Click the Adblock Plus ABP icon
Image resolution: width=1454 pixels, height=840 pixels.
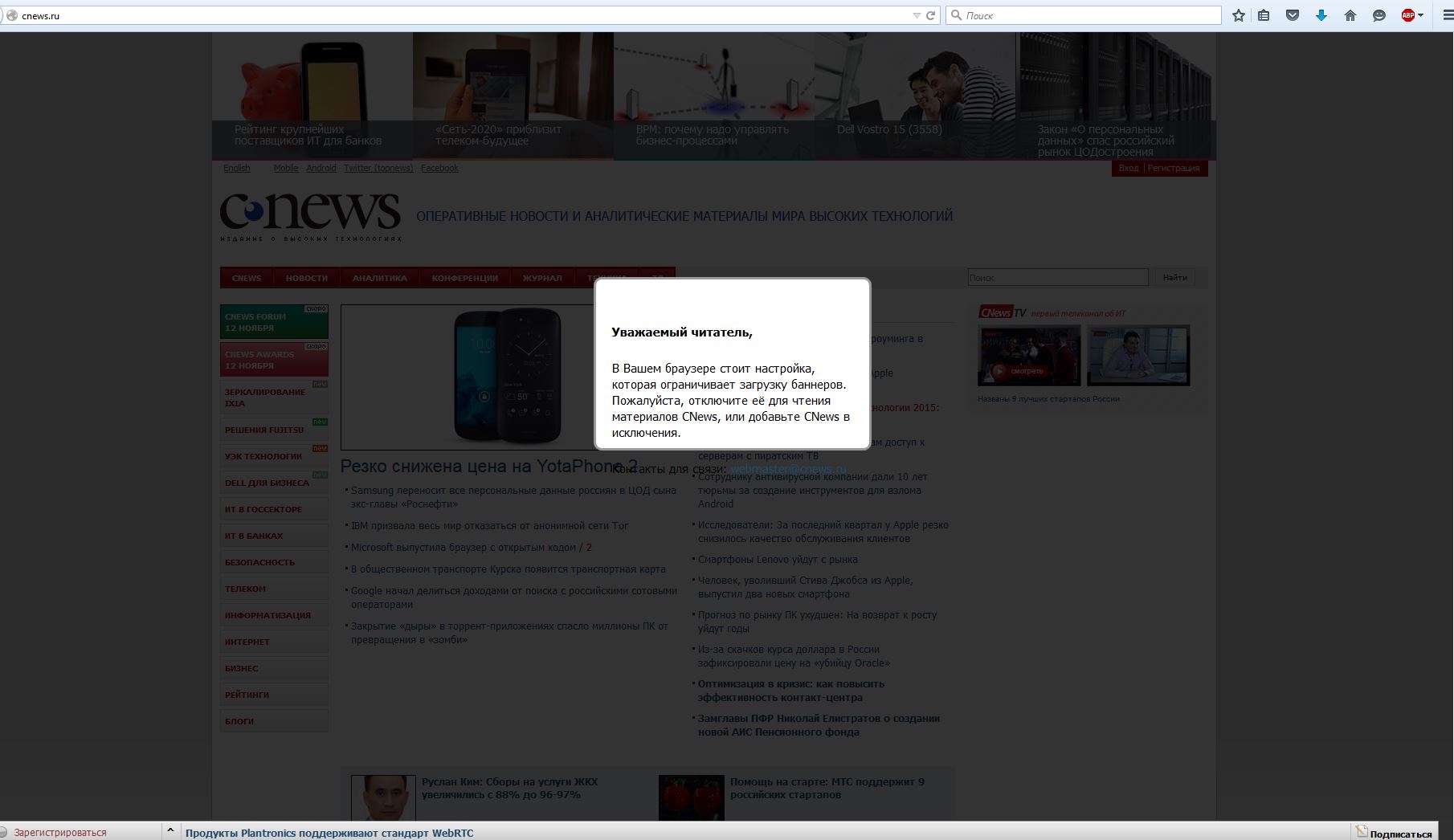tap(1407, 15)
